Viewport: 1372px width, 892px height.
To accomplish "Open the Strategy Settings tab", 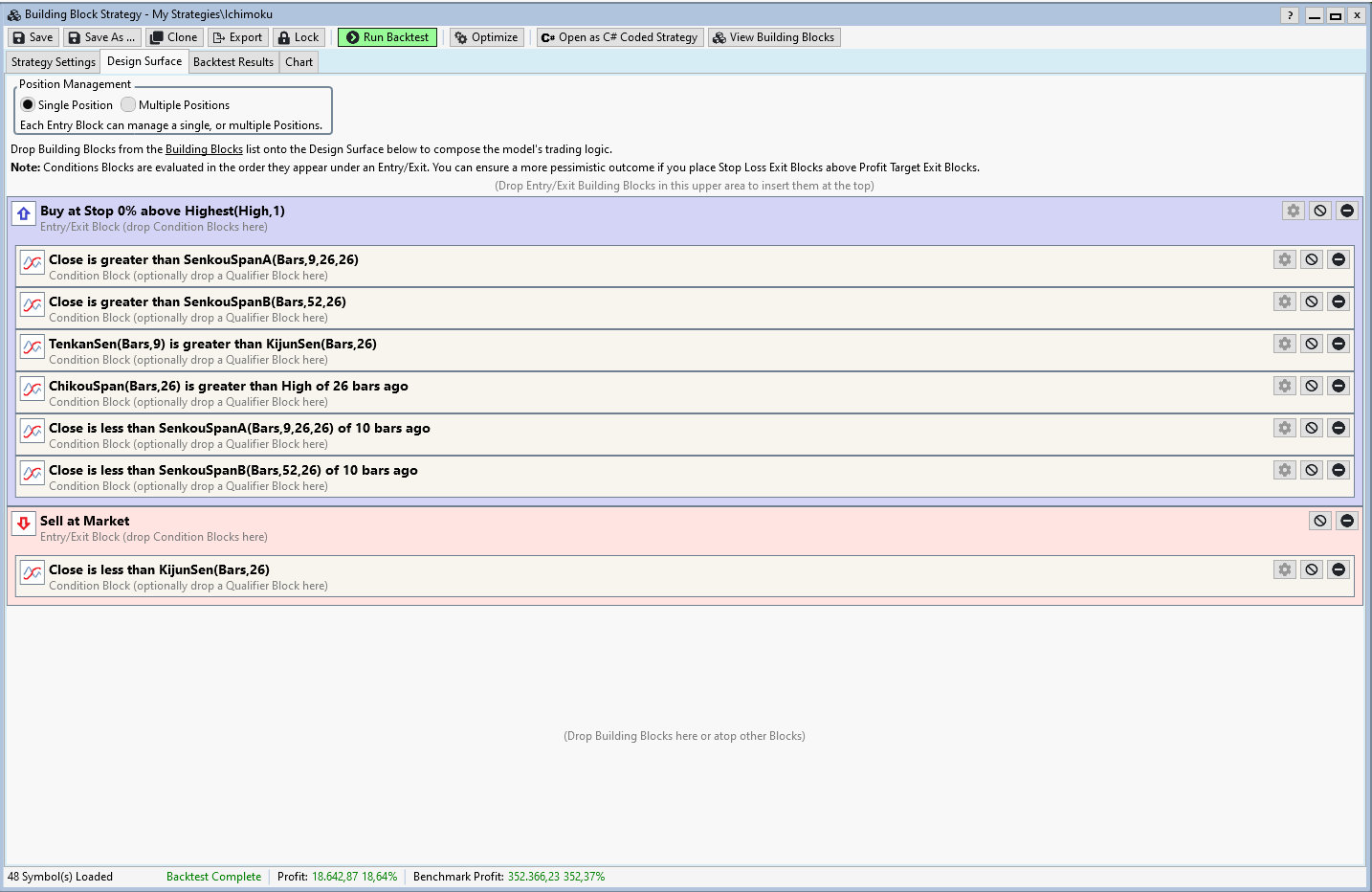I will 54,62.
